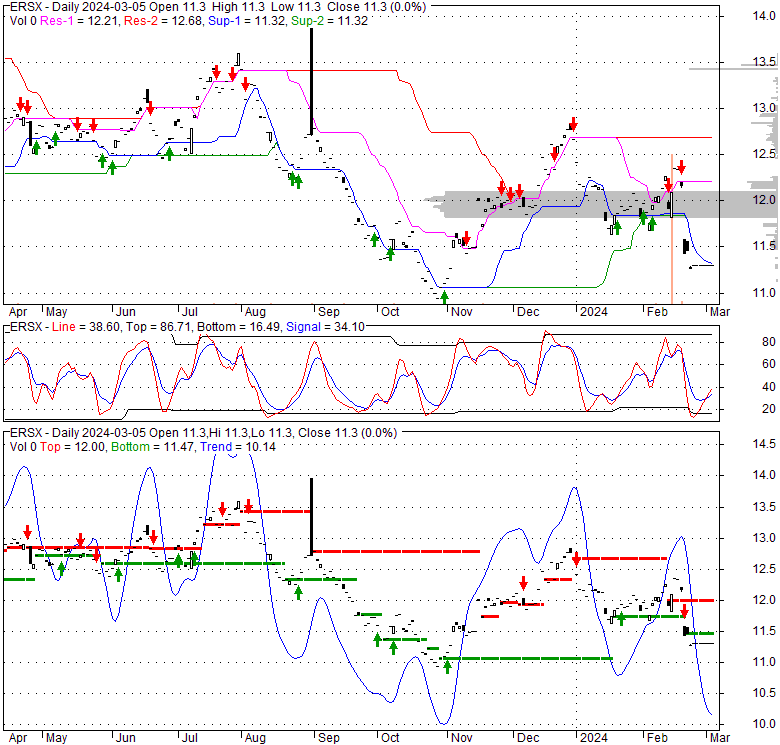Click the first red arrow in April in the bottom chart
Viewport: 780px width, 745px height.
[x=28, y=533]
